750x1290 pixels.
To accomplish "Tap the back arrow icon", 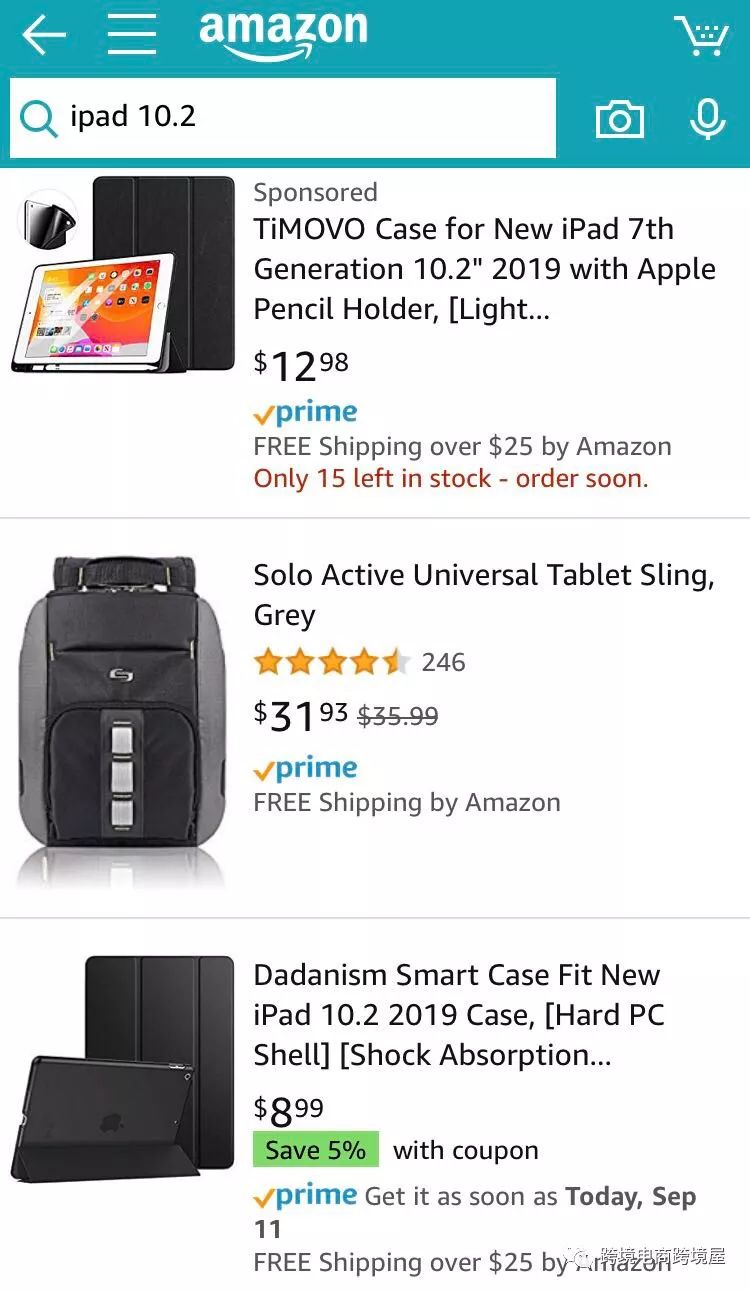I will (x=43, y=36).
